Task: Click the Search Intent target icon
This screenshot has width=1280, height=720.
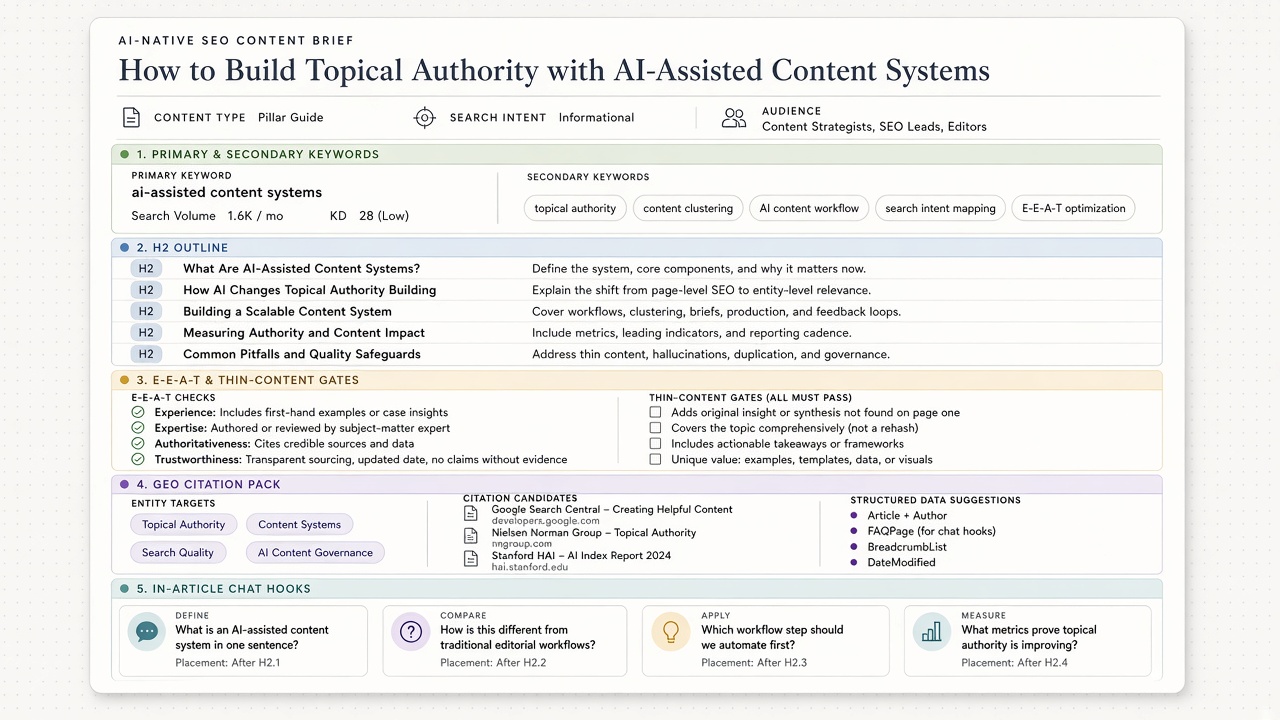Action: (x=425, y=118)
